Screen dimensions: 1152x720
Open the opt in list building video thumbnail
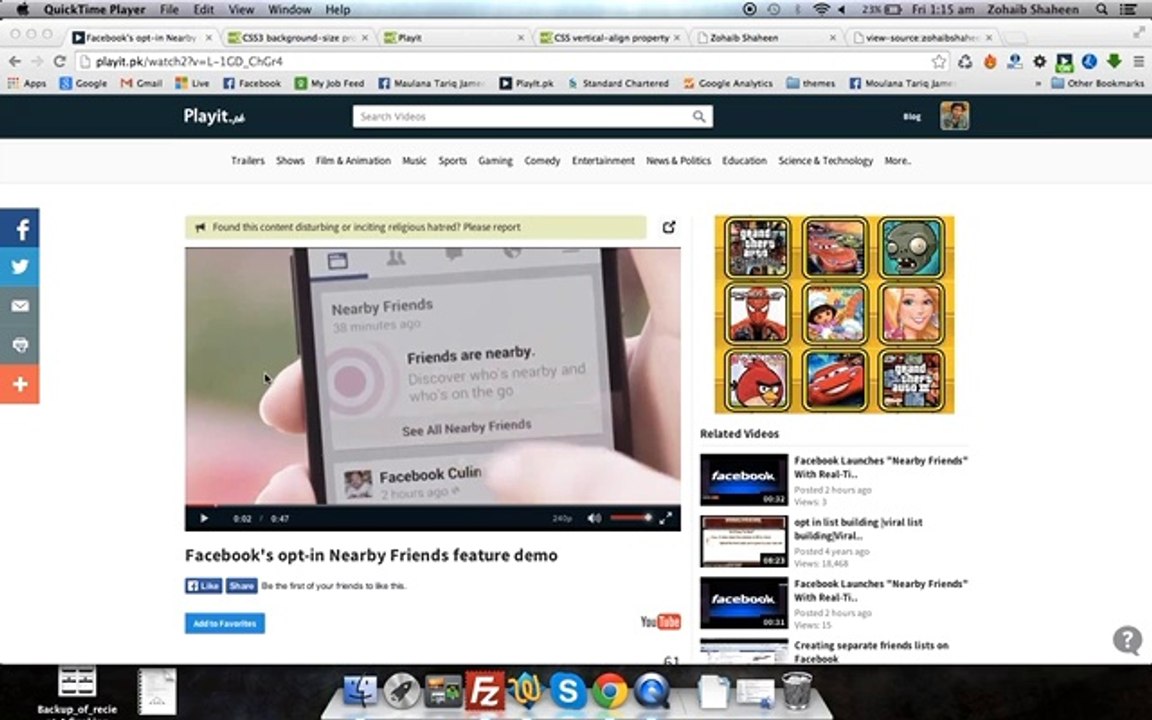tap(744, 541)
